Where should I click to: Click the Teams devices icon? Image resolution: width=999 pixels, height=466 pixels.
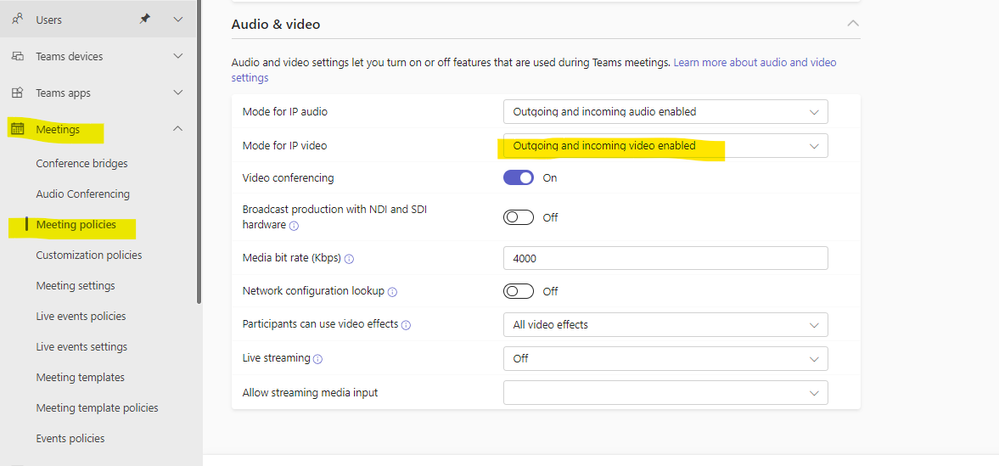coord(18,56)
